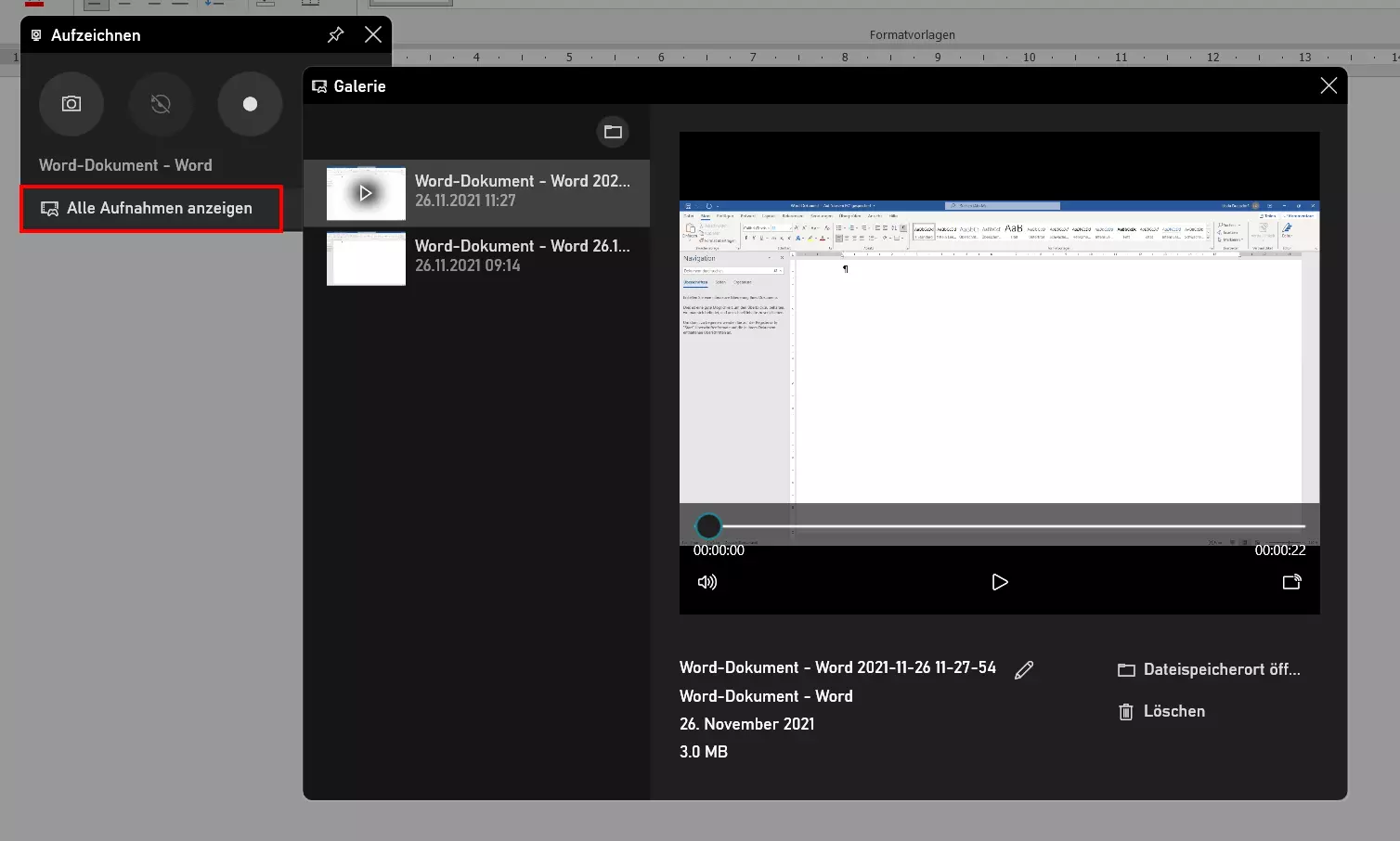1400x841 pixels.
Task: Start recording with the round record button
Action: tap(250, 104)
